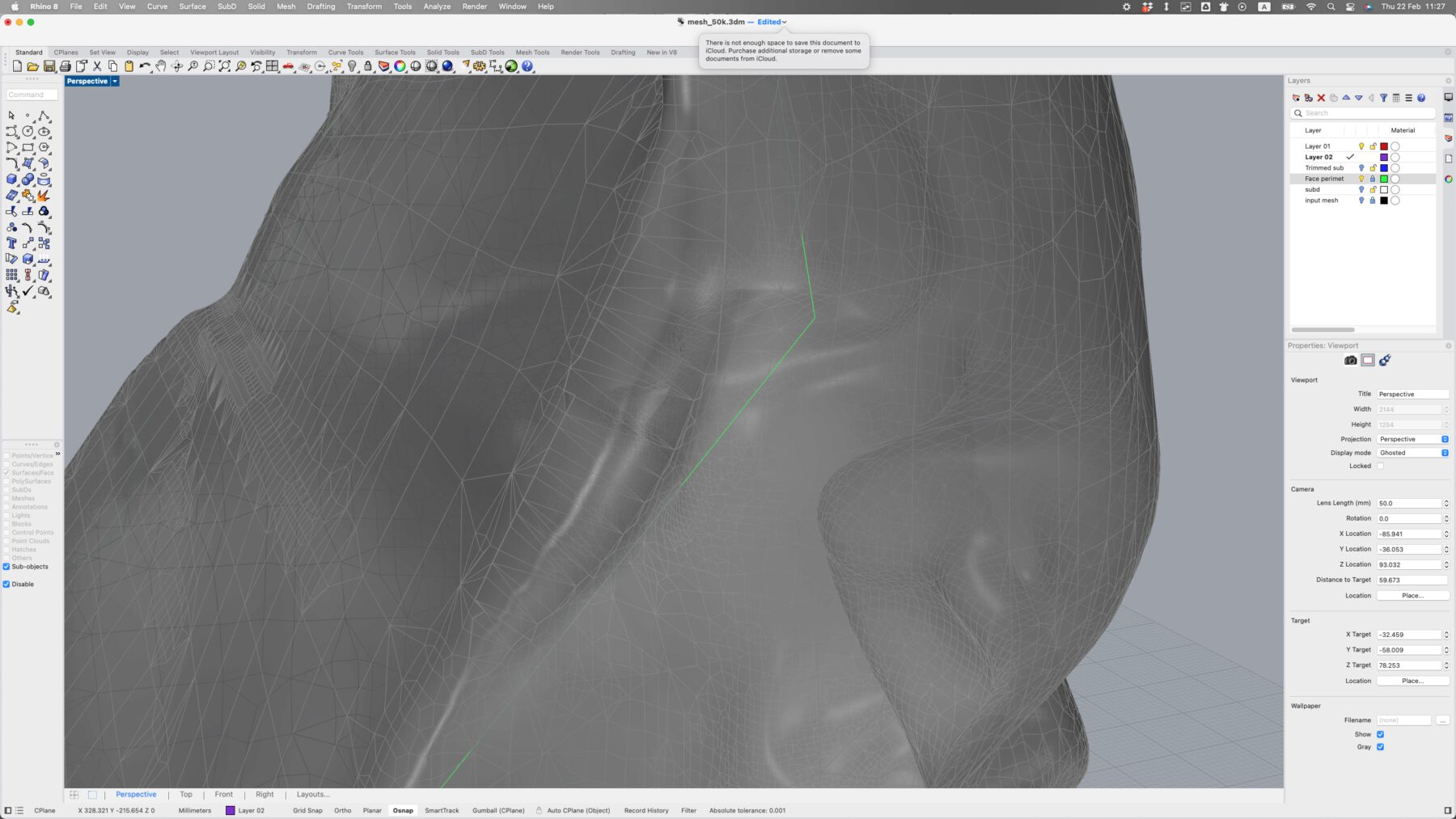Click the Rotation stepper arrows
The image size is (1456, 819).
click(1446, 518)
